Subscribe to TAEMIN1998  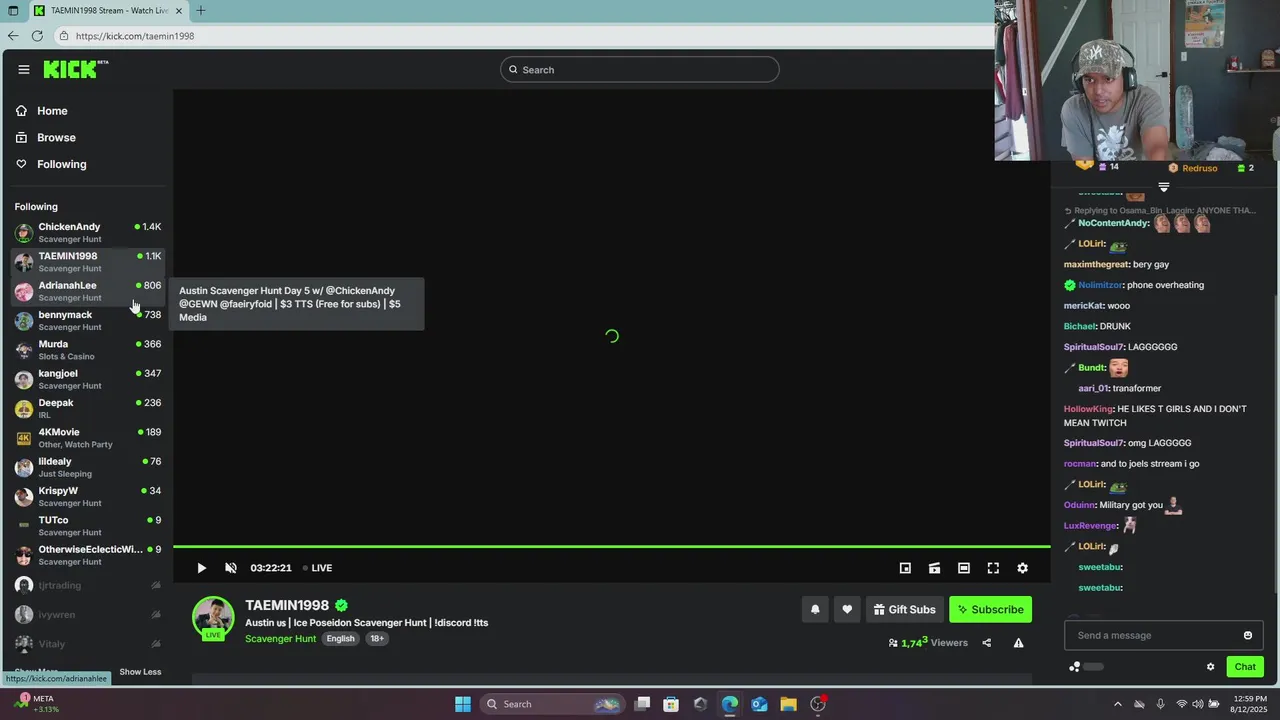tap(990, 609)
